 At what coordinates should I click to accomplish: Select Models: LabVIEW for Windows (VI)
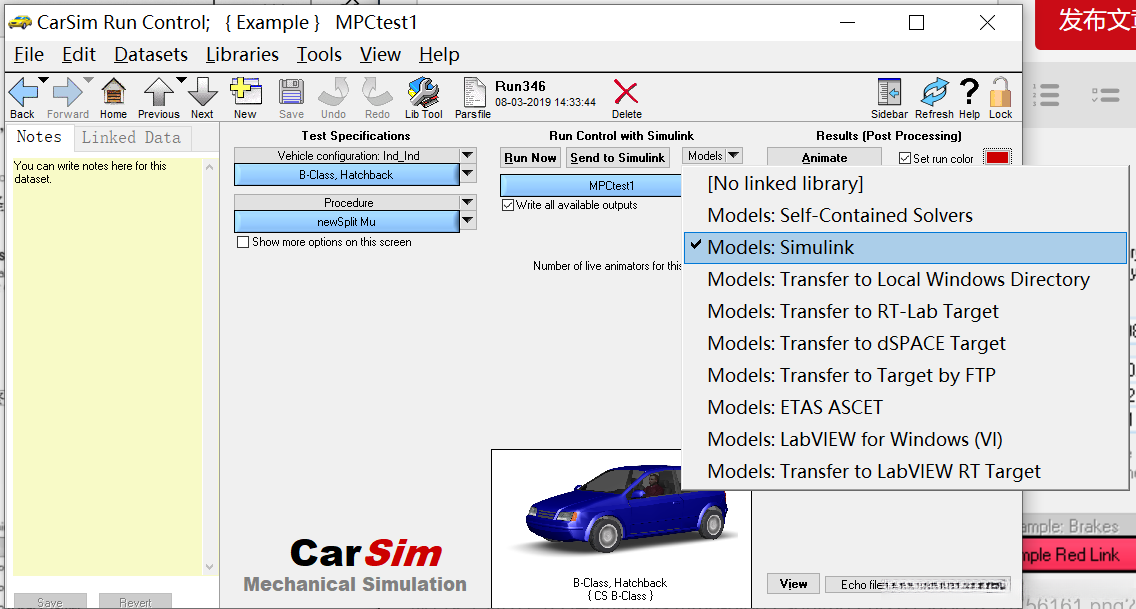tap(906, 440)
